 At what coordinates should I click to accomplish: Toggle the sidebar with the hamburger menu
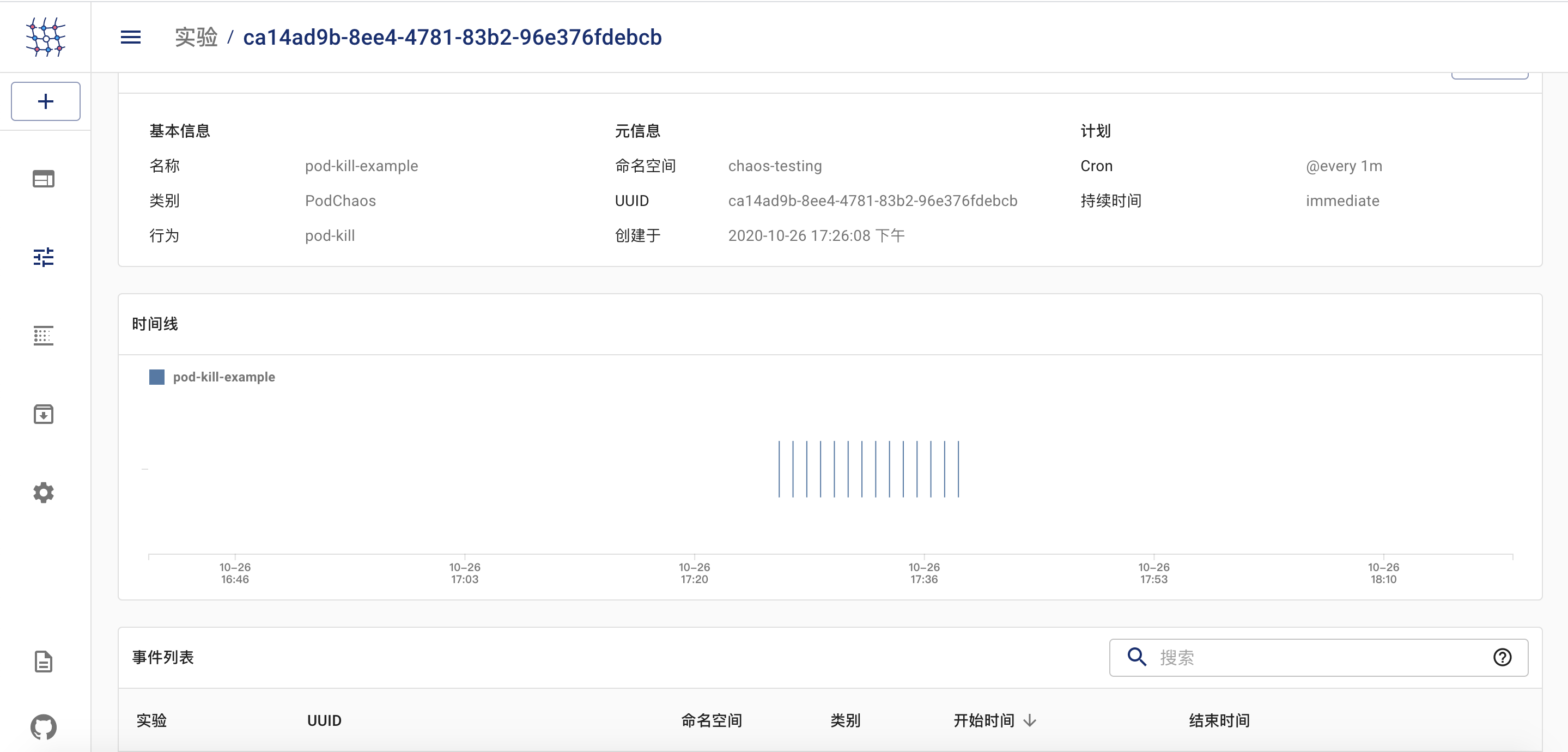[x=130, y=37]
